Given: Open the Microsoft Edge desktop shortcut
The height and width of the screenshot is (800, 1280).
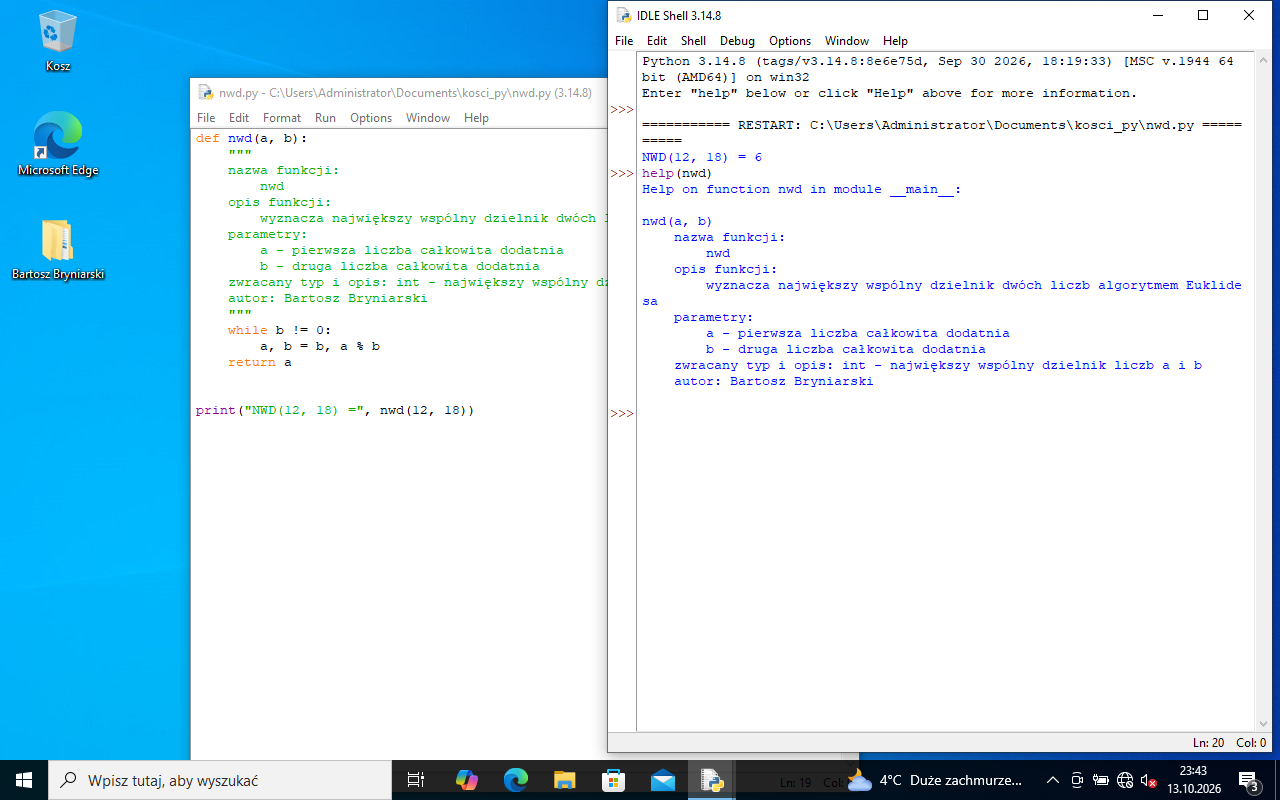Looking at the screenshot, I should coord(58,145).
